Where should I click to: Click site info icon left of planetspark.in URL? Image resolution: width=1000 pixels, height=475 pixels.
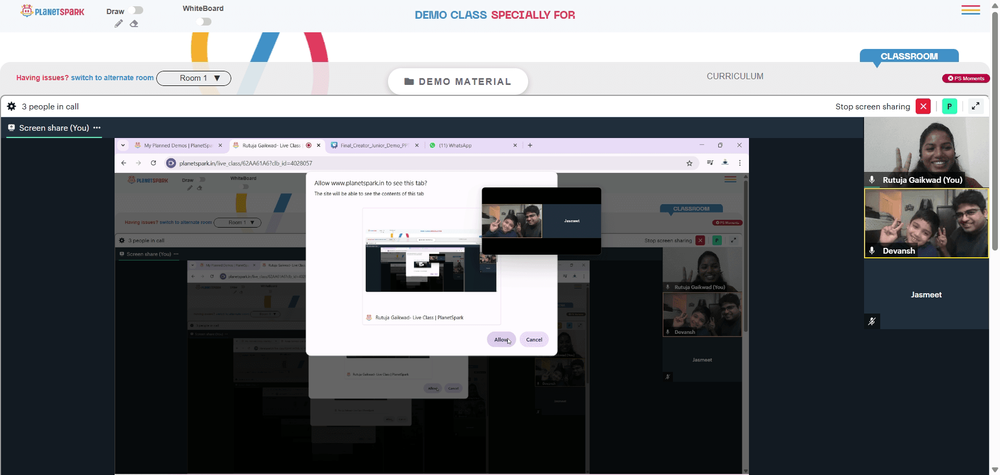tap(171, 163)
